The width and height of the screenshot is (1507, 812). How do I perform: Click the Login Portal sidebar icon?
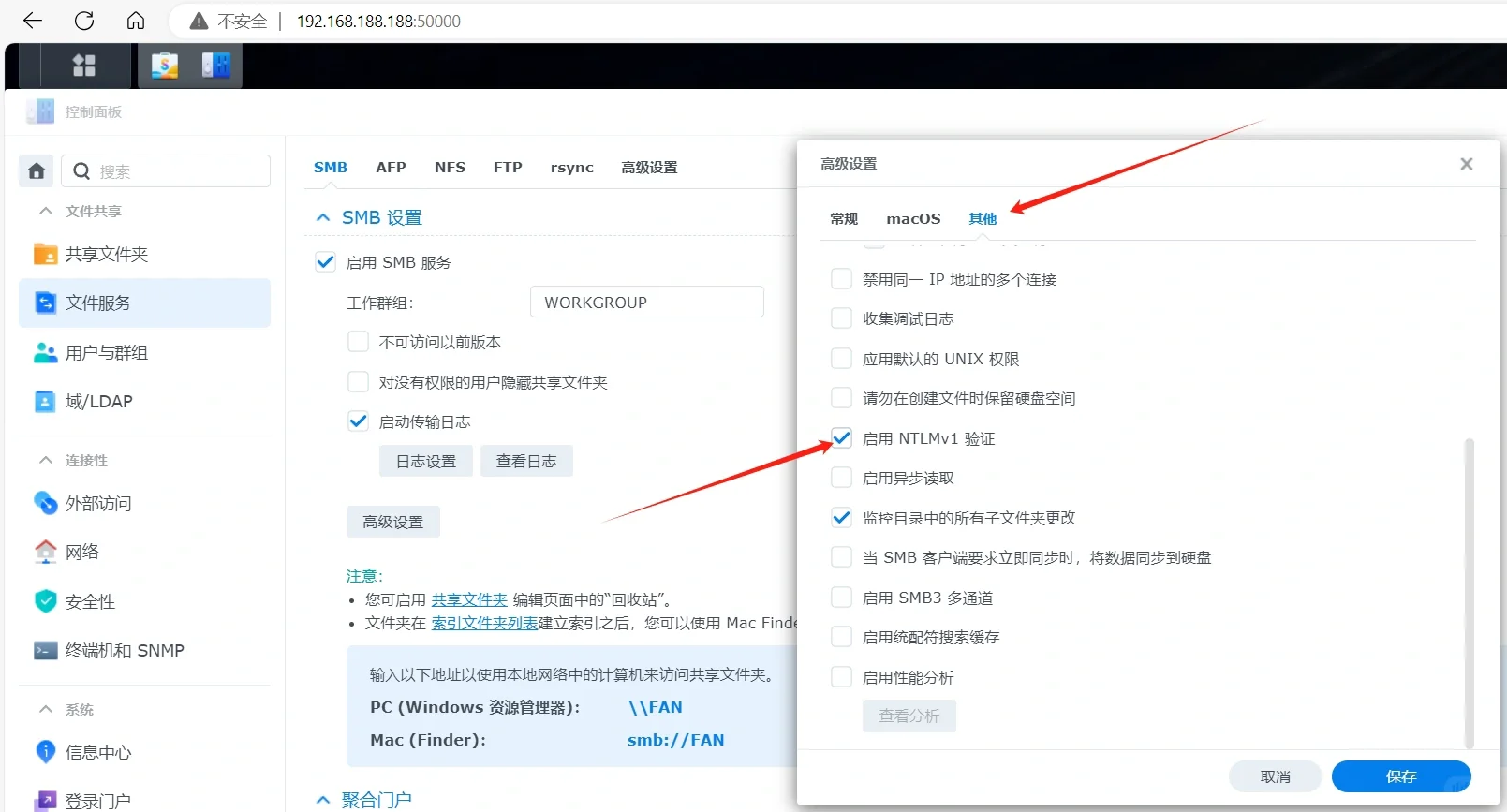45,801
